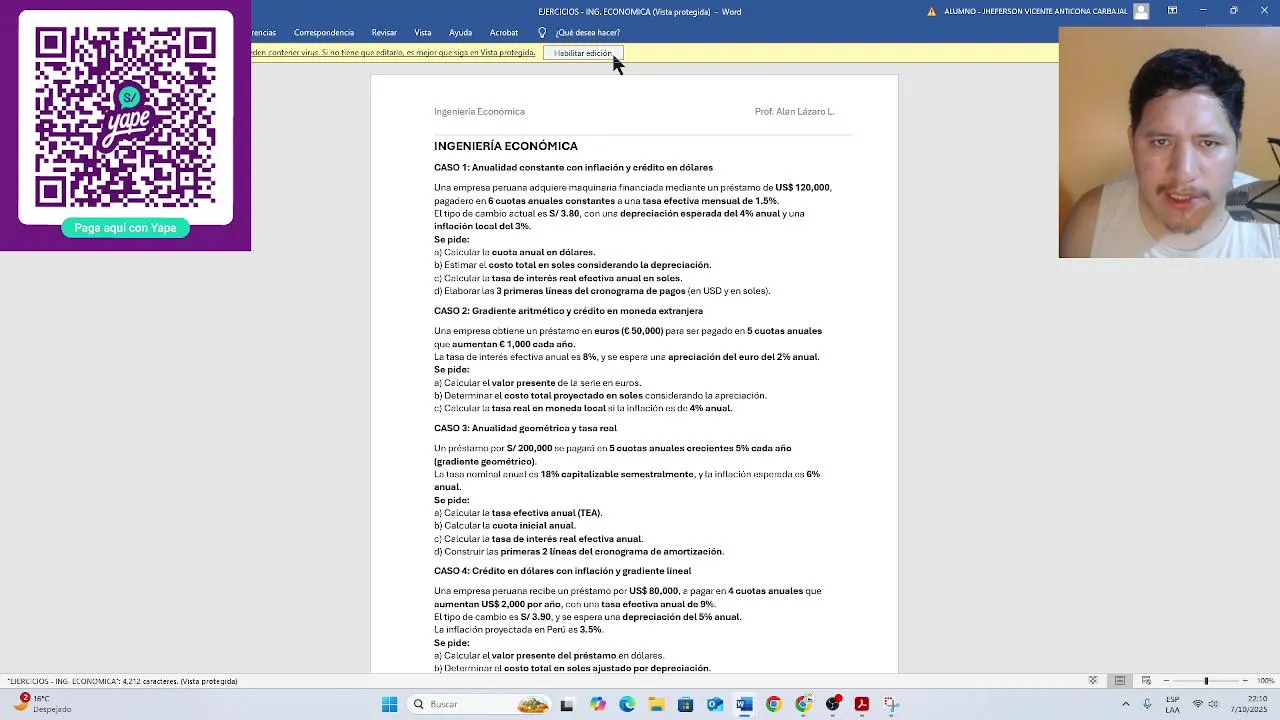Click the focus mode icon in status bar
1280x720 pixels.
pos(1093,681)
